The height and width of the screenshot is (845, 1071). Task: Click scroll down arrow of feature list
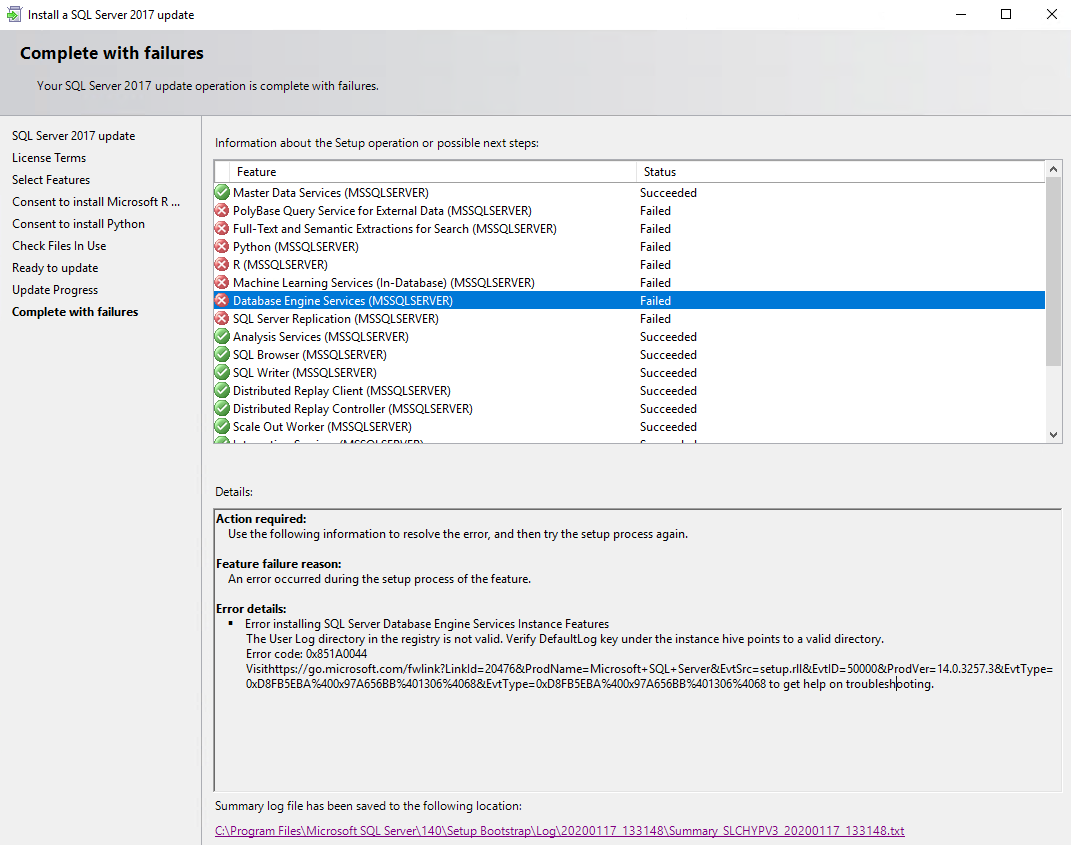click(1053, 434)
